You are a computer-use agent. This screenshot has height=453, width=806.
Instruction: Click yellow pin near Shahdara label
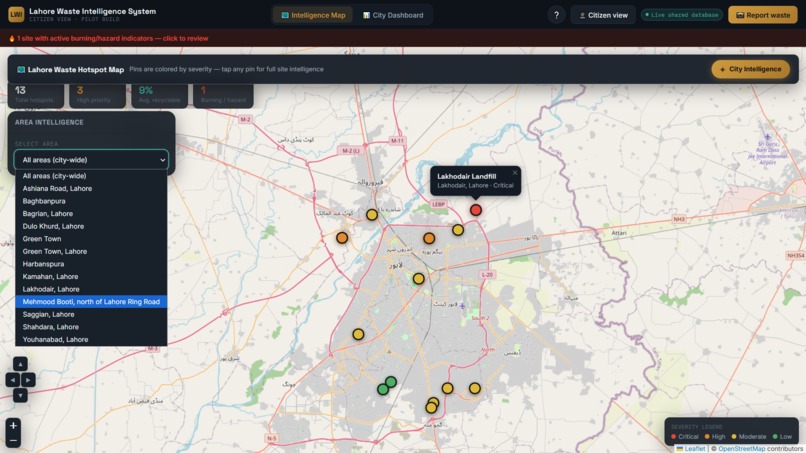[x=372, y=215]
